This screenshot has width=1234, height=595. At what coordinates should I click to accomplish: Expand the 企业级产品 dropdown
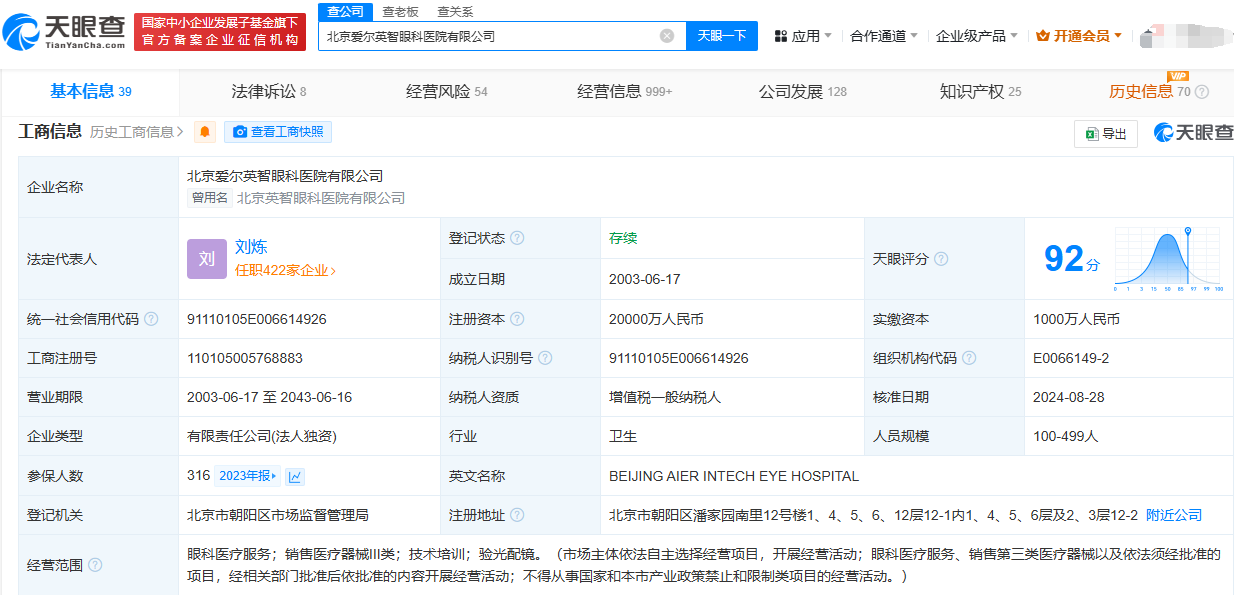(976, 36)
